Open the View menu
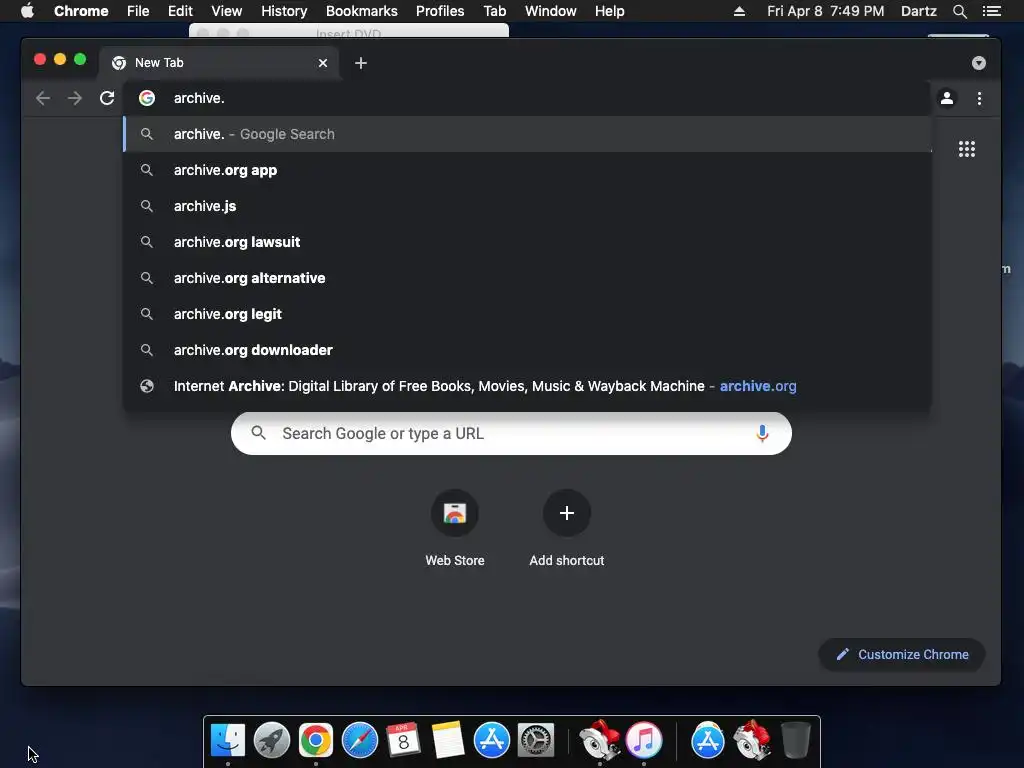Viewport: 1024px width, 768px height. [227, 11]
